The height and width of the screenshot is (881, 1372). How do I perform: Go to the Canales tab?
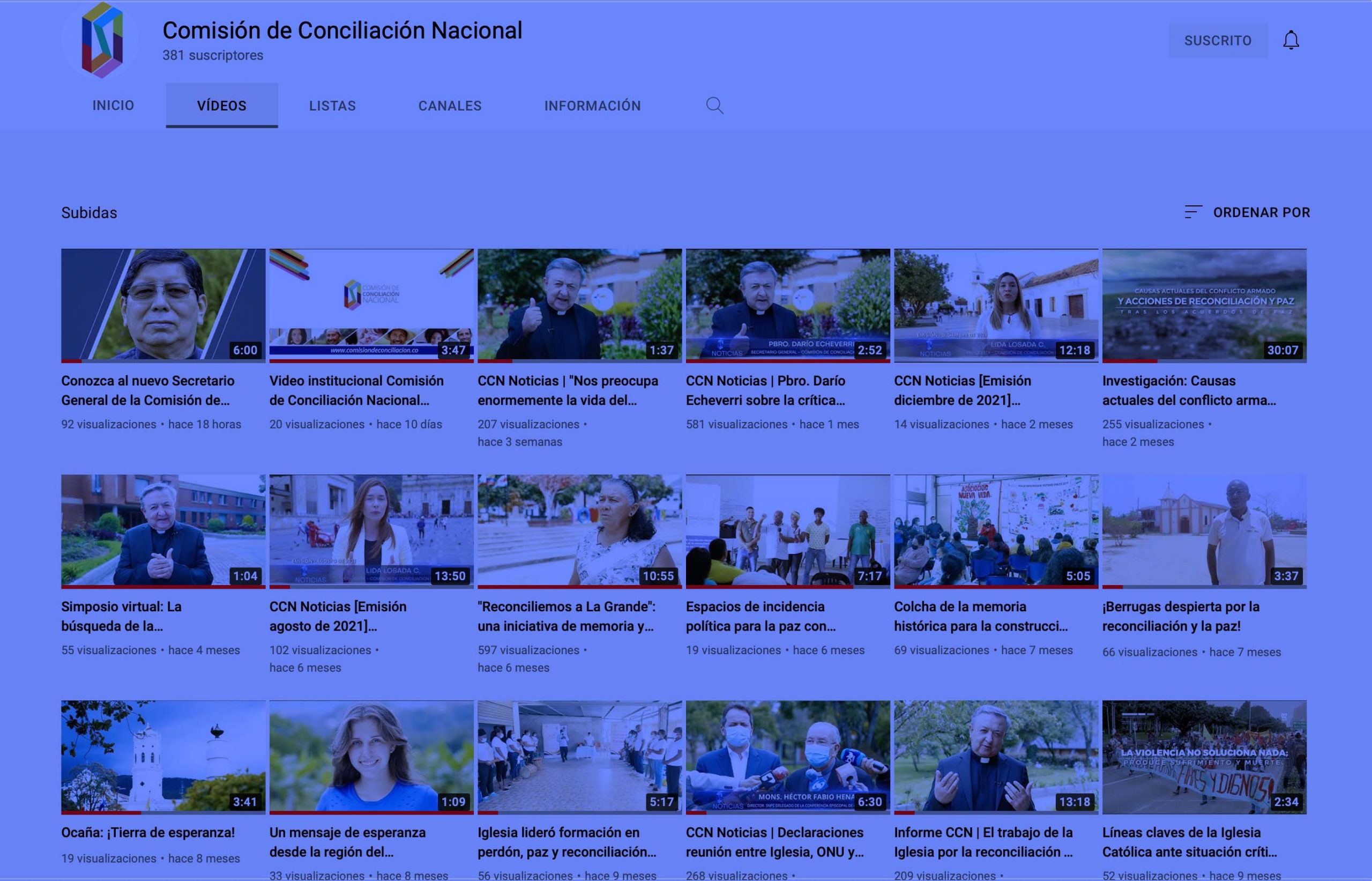pos(450,105)
